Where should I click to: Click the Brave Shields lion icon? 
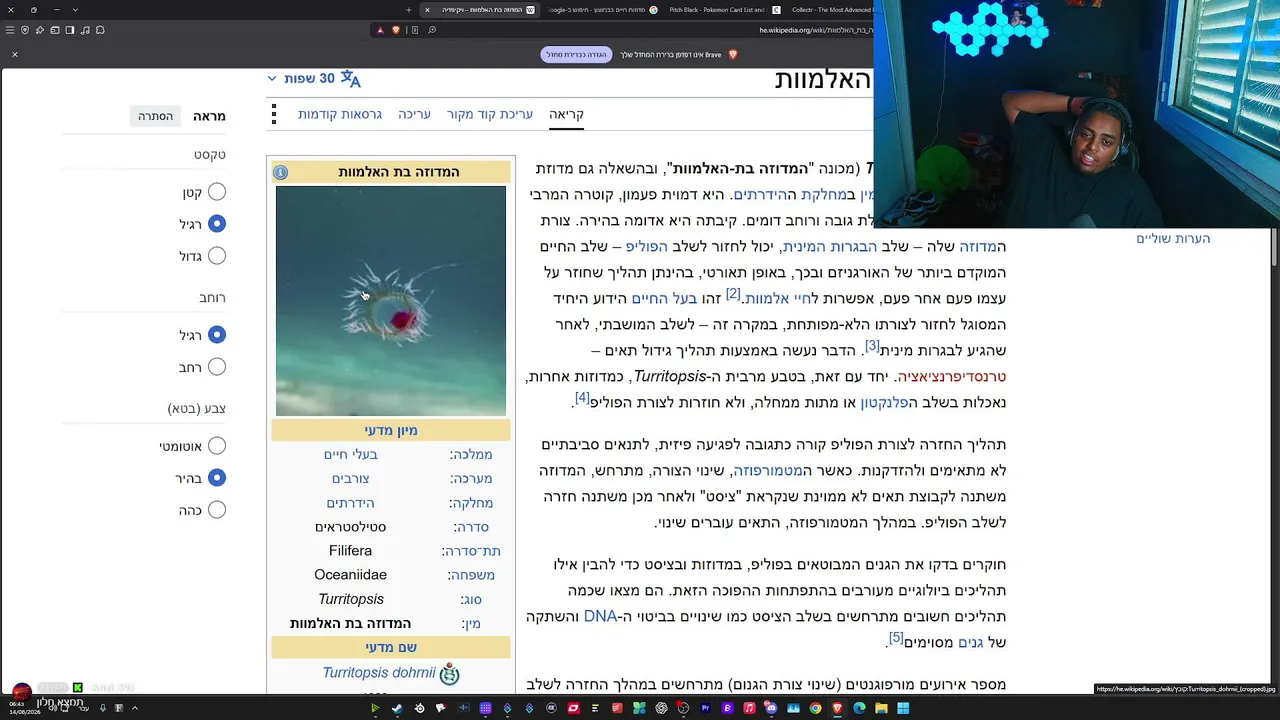click(x=396, y=30)
